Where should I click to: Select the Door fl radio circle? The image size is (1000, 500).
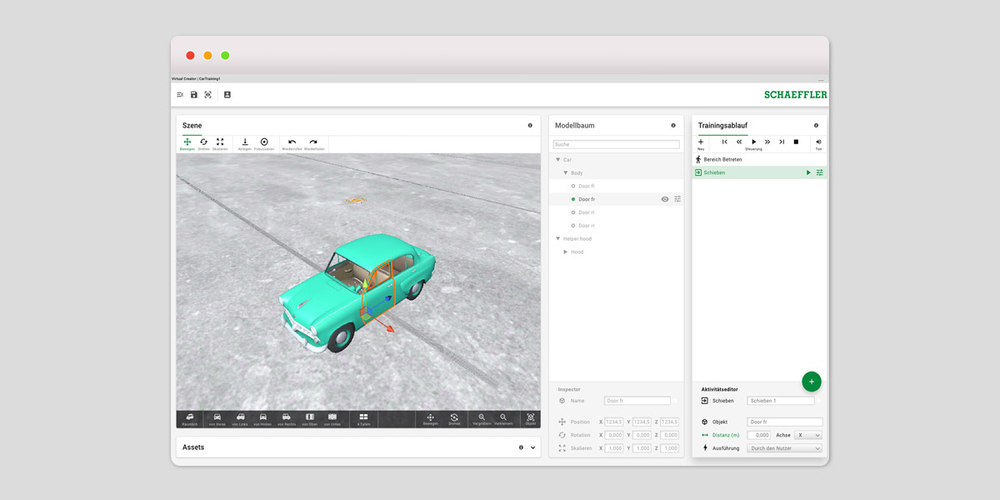click(x=573, y=186)
